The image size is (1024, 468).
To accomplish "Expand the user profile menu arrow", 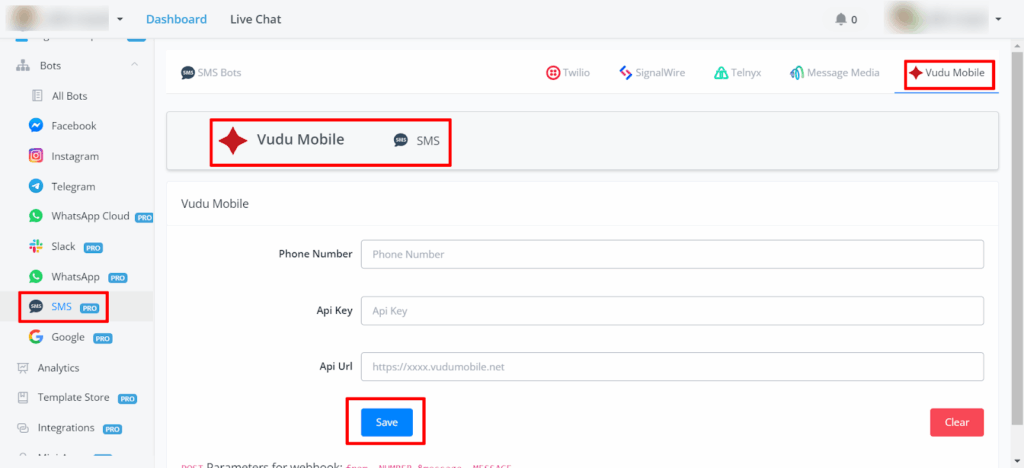I will click(998, 19).
